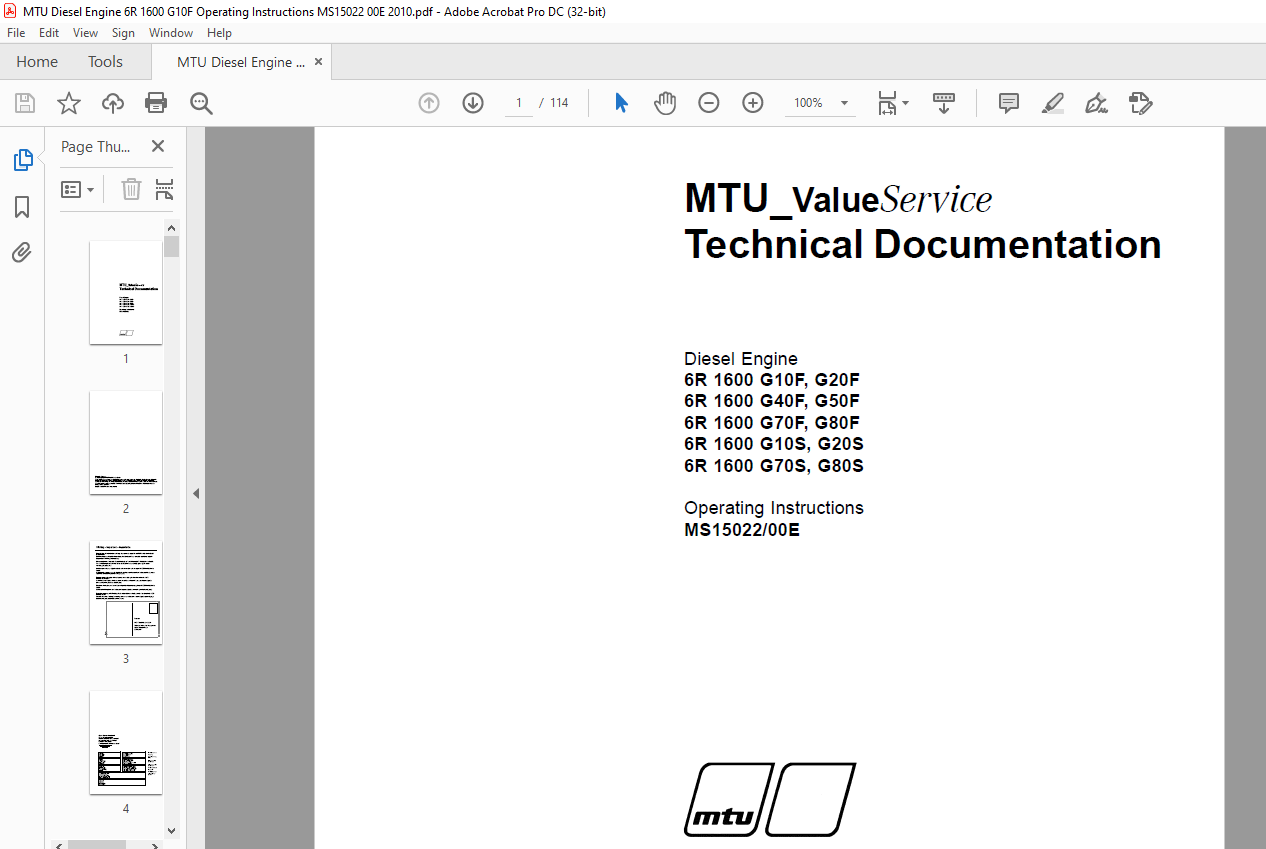Image resolution: width=1266 pixels, height=849 pixels.
Task: Click the current page number field
Action: click(519, 103)
